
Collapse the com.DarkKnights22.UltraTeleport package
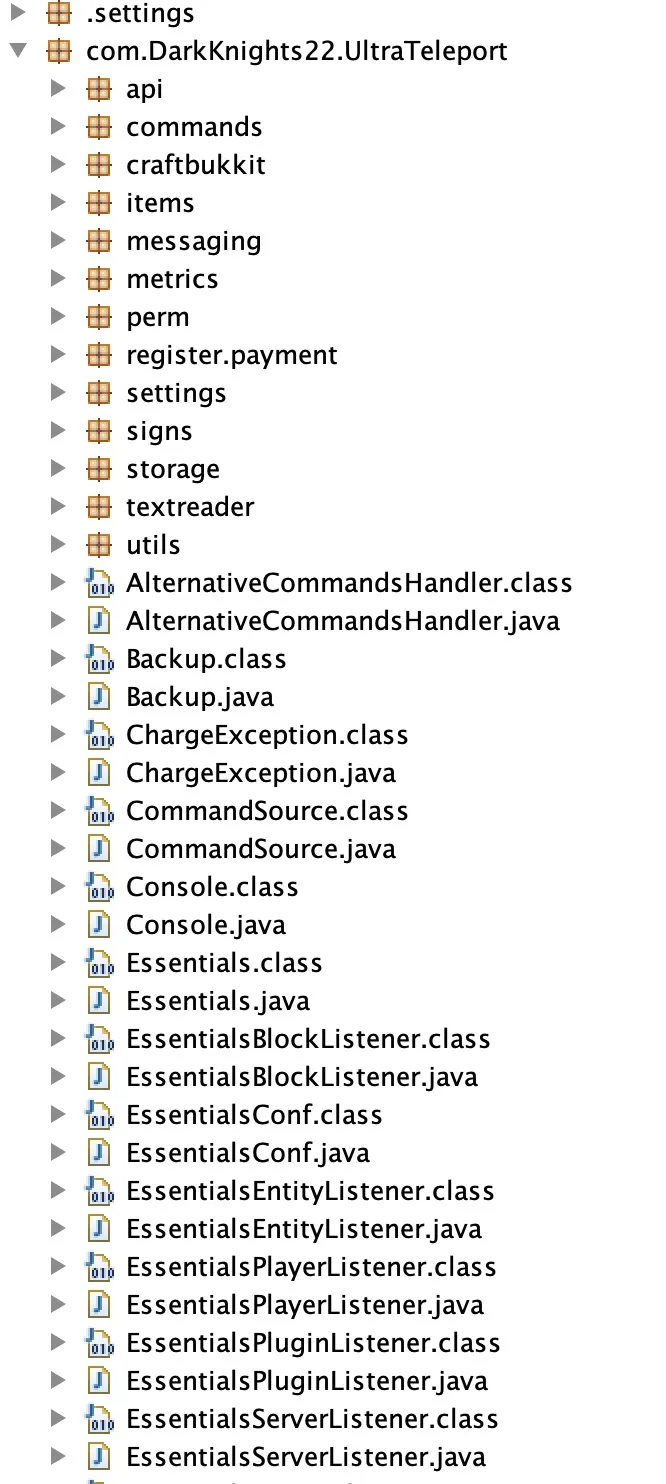18,51
